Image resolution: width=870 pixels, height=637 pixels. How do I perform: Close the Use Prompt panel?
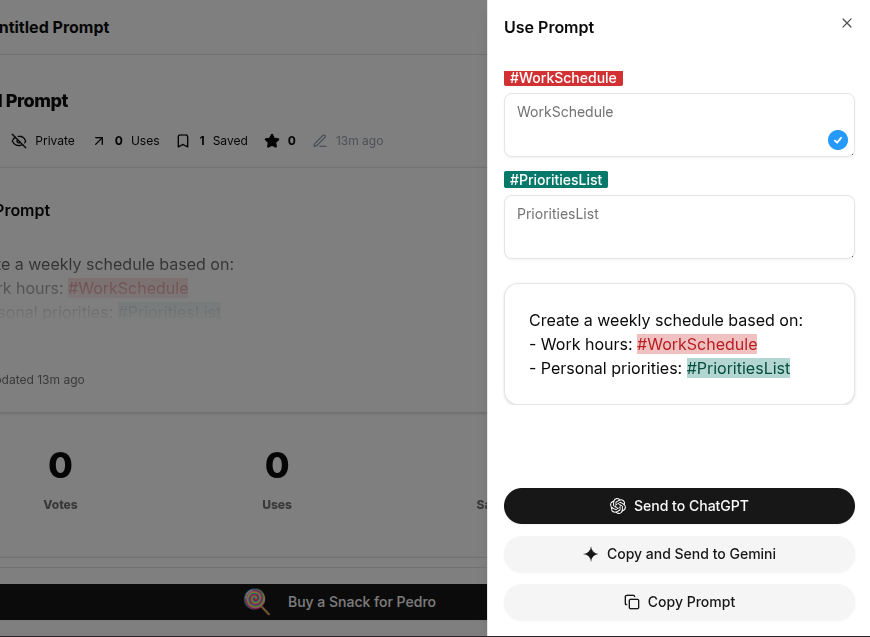click(x=847, y=23)
